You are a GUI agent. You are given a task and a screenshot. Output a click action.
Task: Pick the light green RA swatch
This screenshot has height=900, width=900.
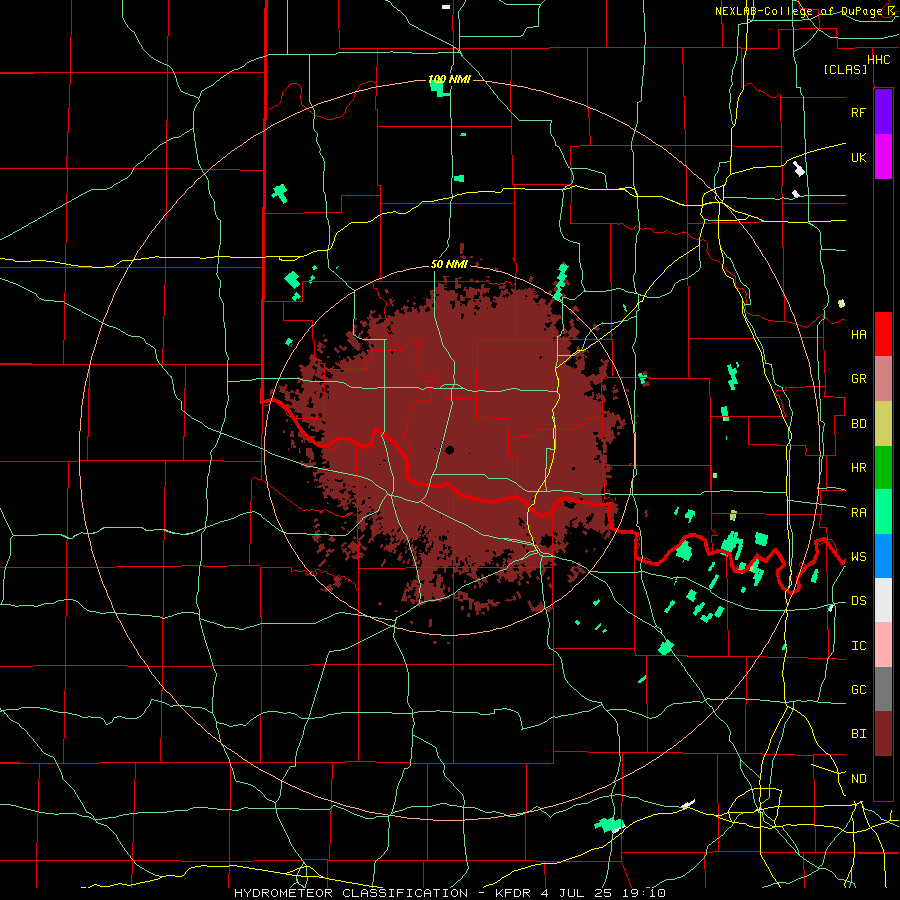[883, 512]
